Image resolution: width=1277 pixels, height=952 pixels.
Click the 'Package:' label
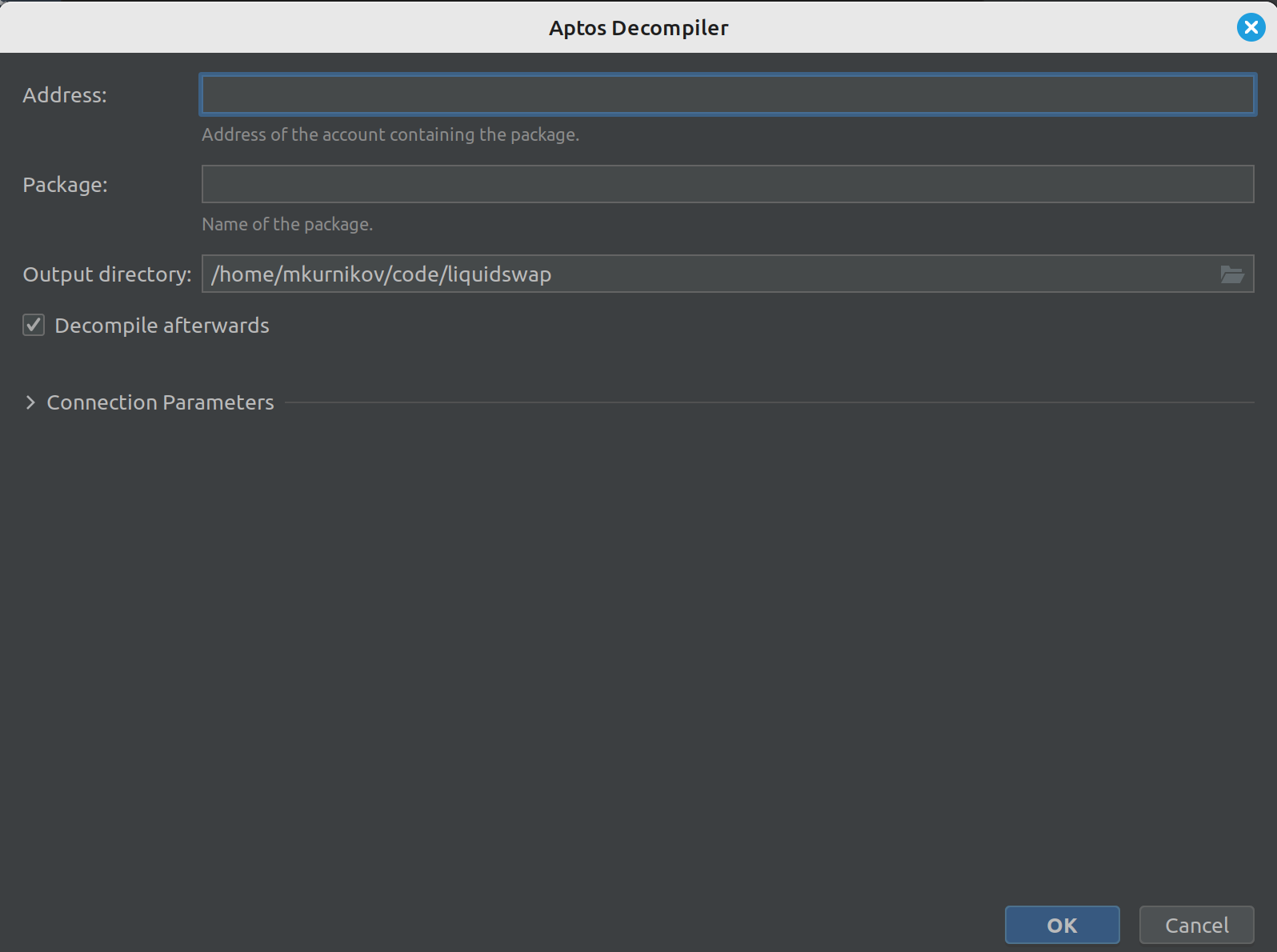click(65, 185)
